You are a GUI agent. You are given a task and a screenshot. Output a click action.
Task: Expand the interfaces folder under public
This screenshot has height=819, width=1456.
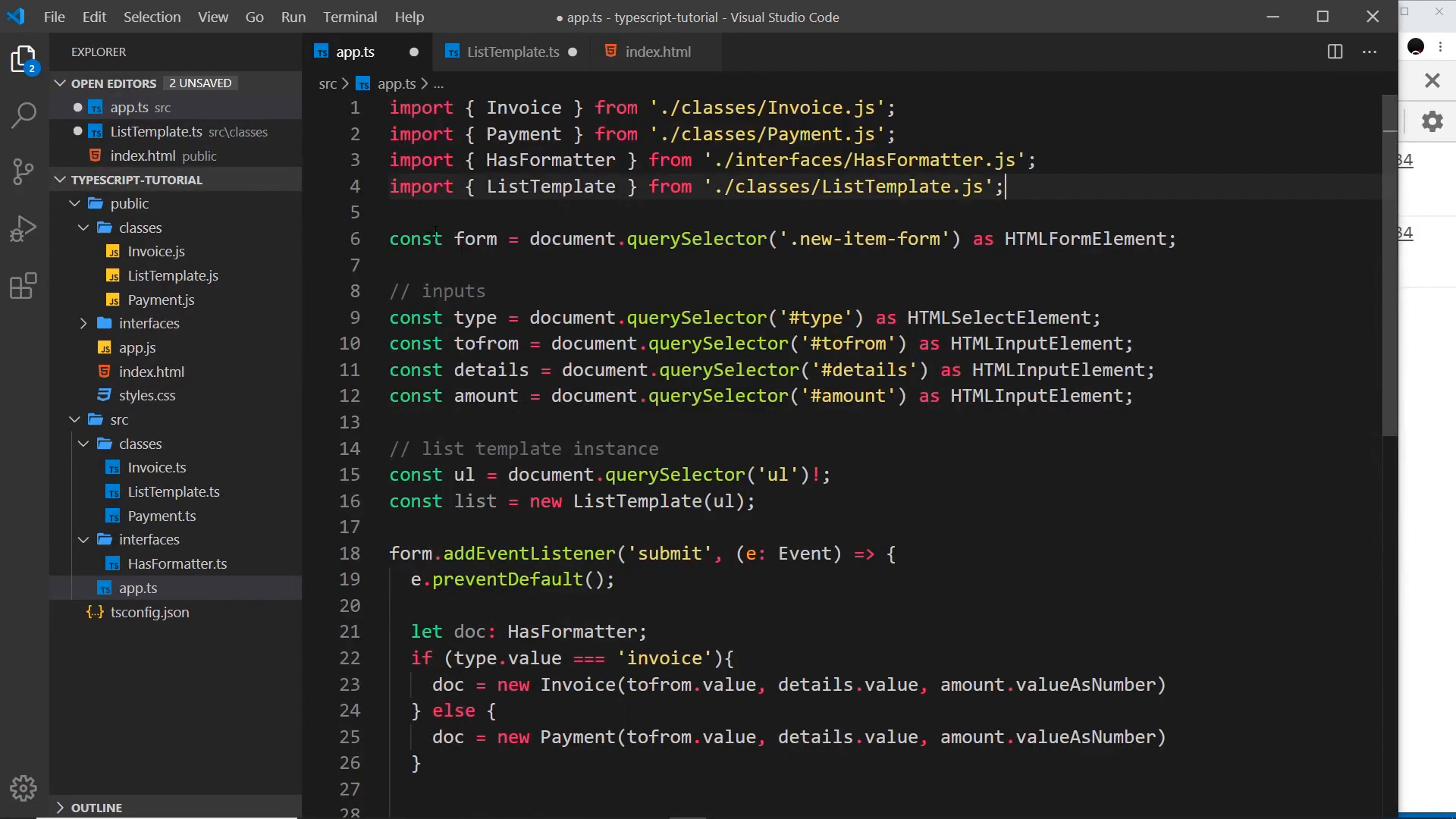pos(83,324)
